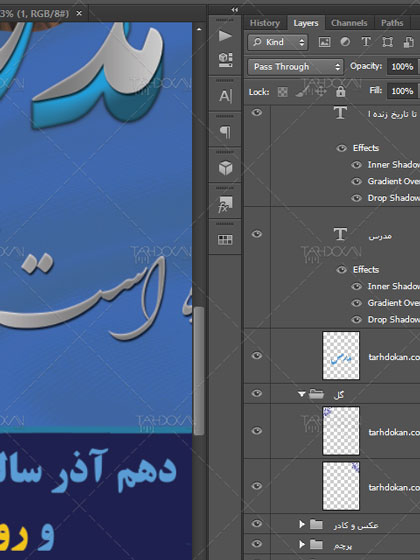Lock image pixels brush icon
Screen dimensions: 420x560
[x=301, y=92]
